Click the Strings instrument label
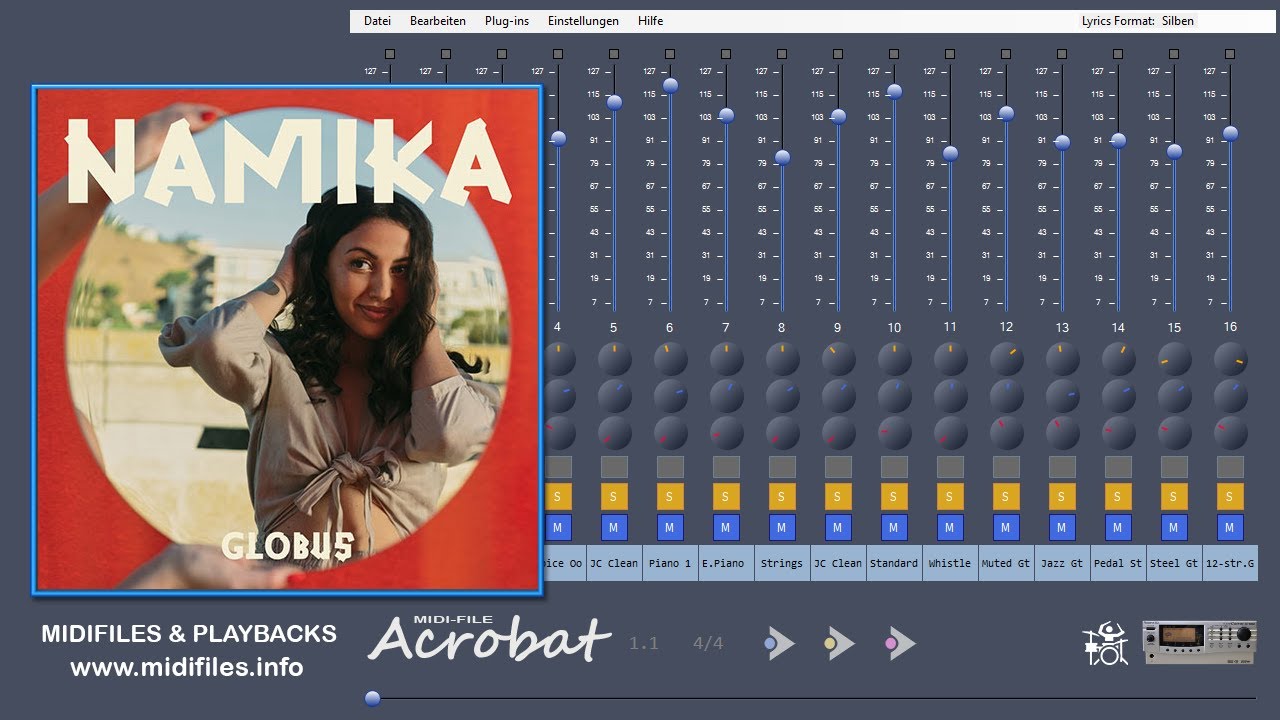1280x720 pixels. [782, 563]
